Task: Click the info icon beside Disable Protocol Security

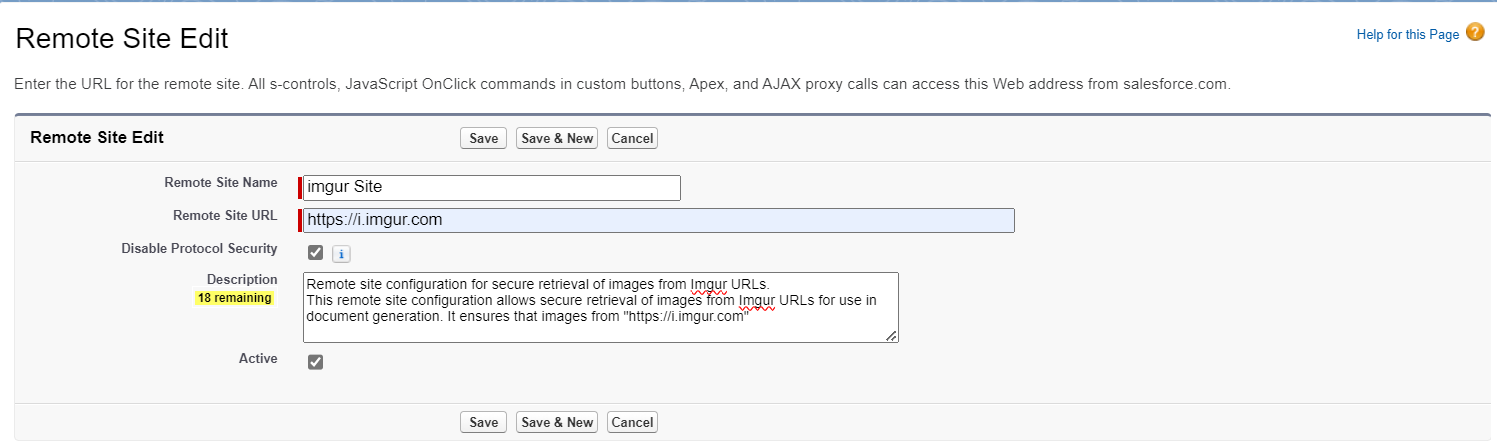Action: (x=341, y=254)
